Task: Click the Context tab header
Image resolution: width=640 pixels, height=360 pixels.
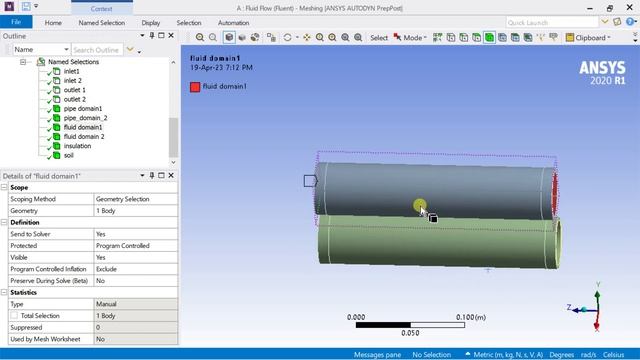Action: click(x=102, y=8)
